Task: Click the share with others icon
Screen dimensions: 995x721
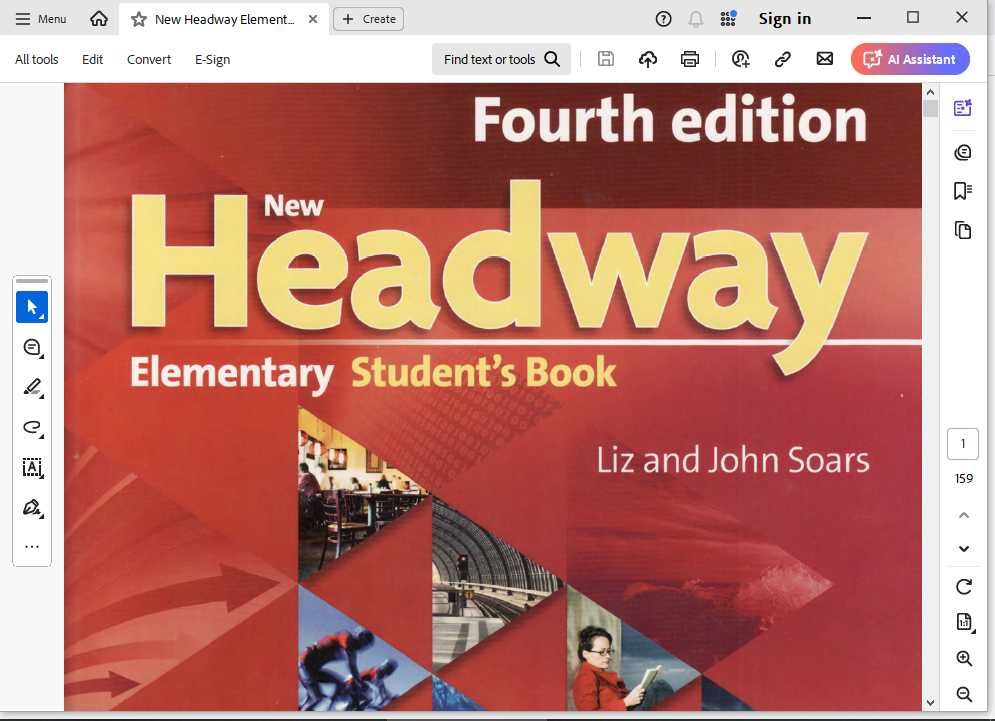Action: coord(741,59)
